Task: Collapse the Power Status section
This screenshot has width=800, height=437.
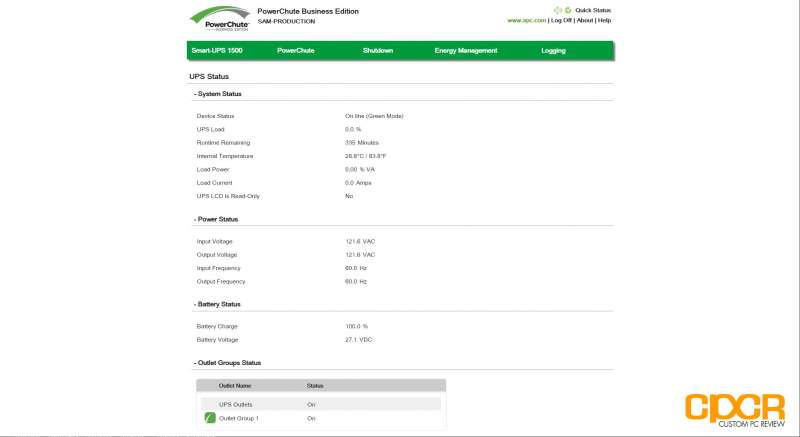Action: point(216,219)
